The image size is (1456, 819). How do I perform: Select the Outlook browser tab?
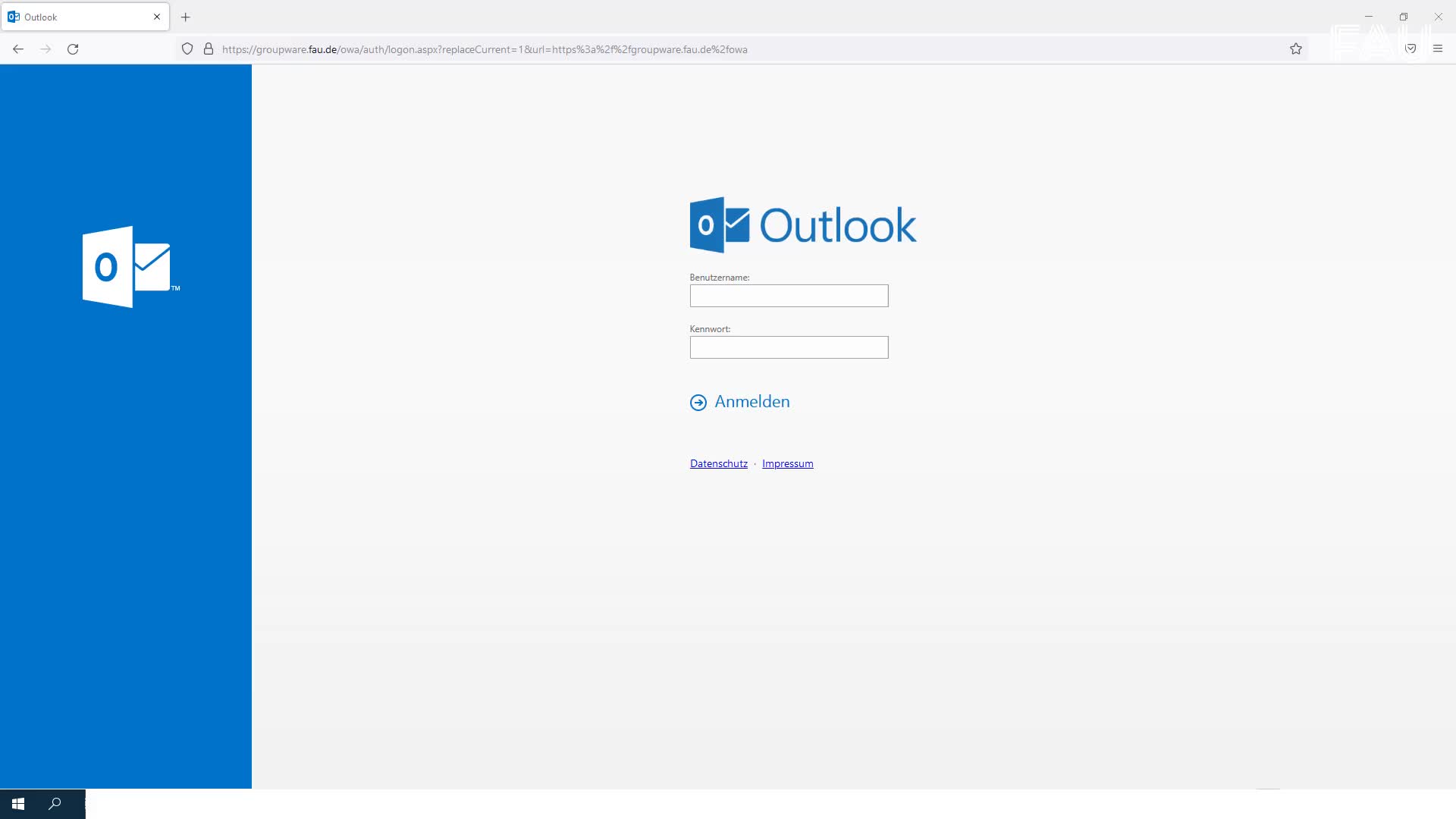(x=76, y=17)
